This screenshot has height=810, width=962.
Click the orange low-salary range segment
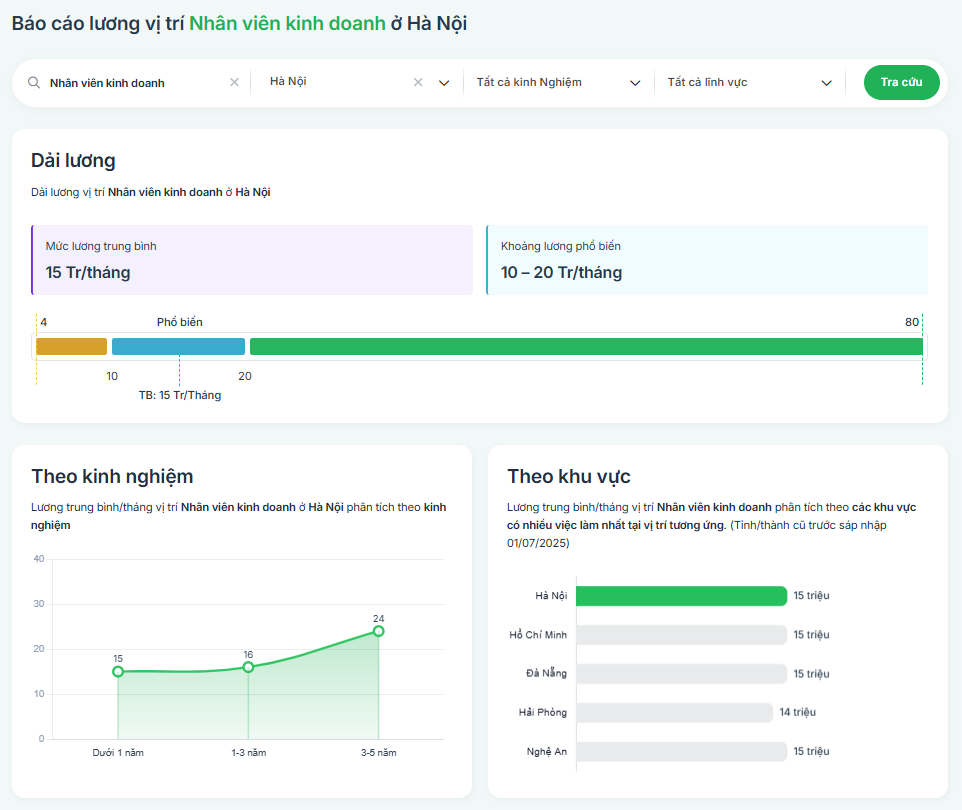pos(71,346)
